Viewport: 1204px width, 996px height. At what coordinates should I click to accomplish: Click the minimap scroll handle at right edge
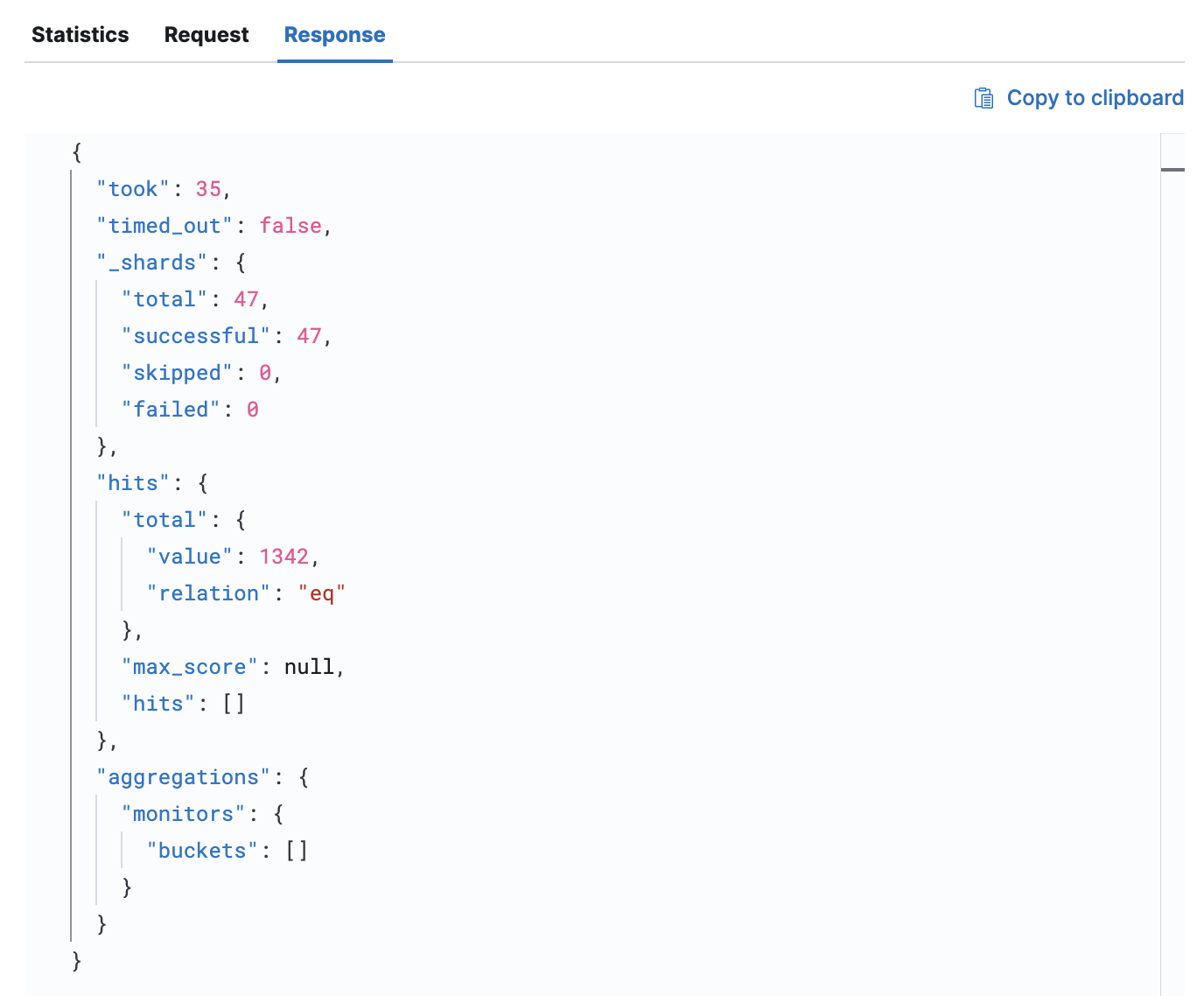tap(1172, 169)
